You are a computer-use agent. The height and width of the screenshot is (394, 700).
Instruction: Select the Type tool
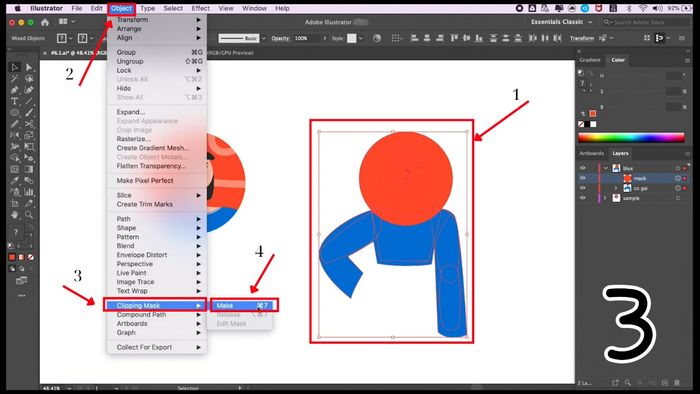click(15, 101)
